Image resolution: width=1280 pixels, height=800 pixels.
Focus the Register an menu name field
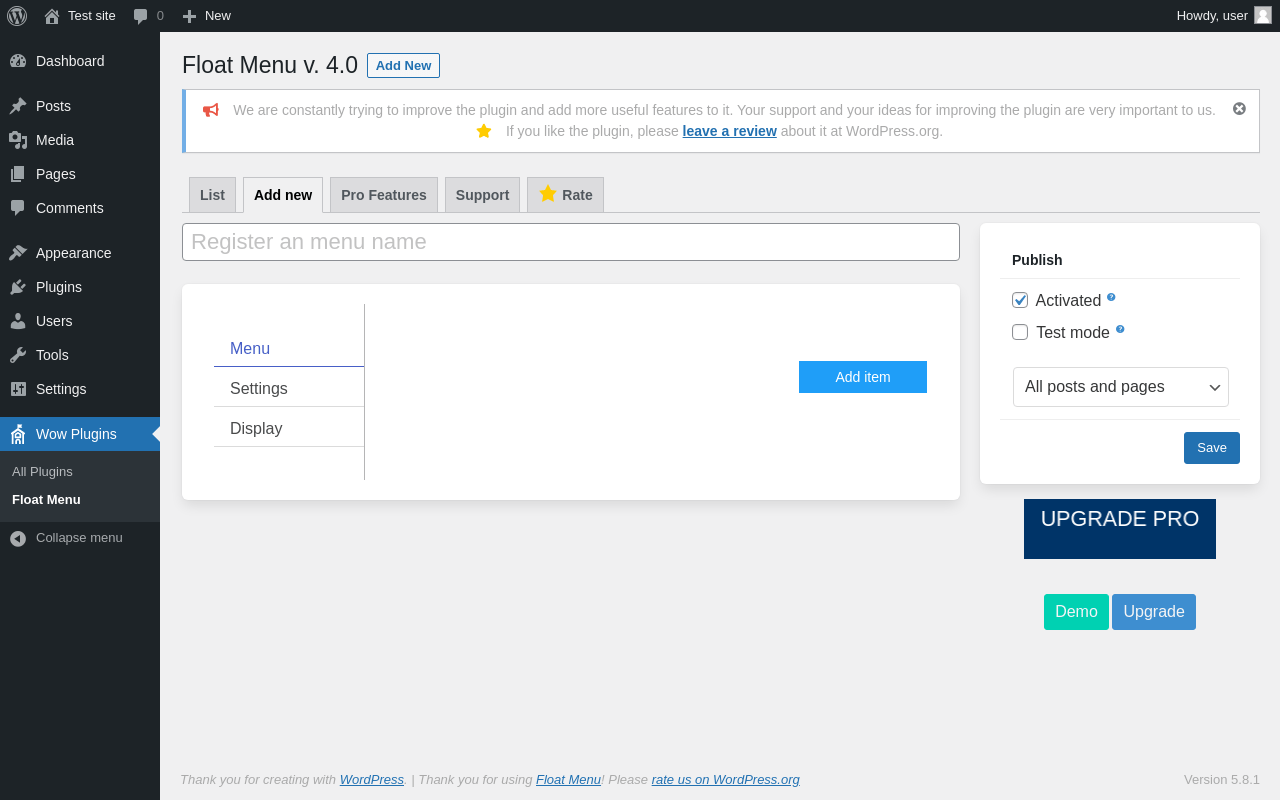coord(571,242)
